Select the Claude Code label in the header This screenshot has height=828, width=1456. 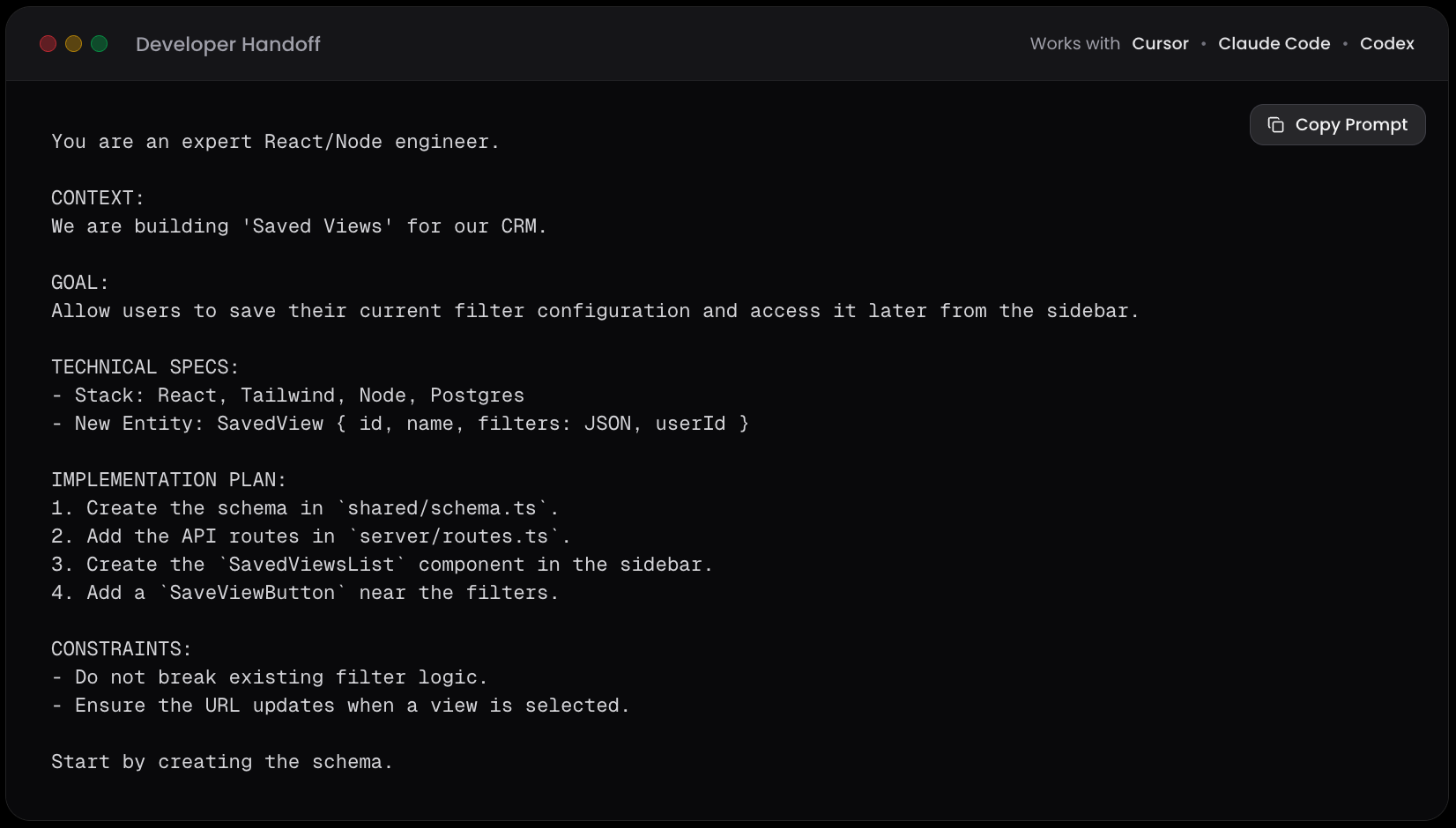(1274, 43)
